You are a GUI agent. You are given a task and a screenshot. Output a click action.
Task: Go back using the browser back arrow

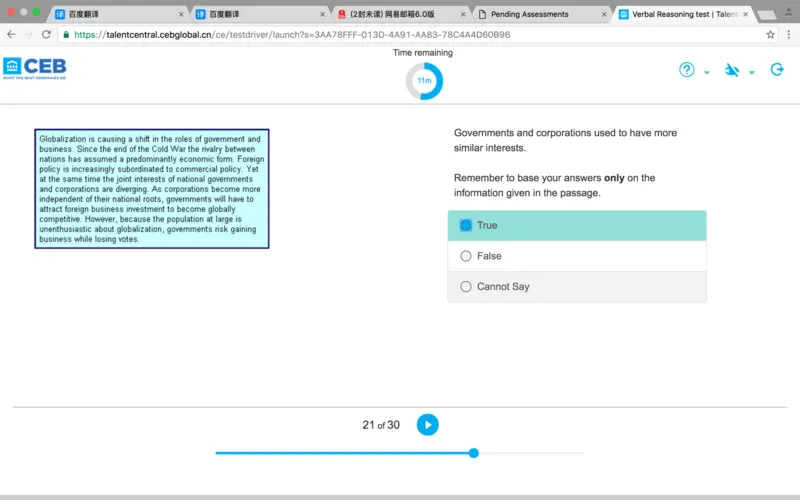[x=11, y=34]
